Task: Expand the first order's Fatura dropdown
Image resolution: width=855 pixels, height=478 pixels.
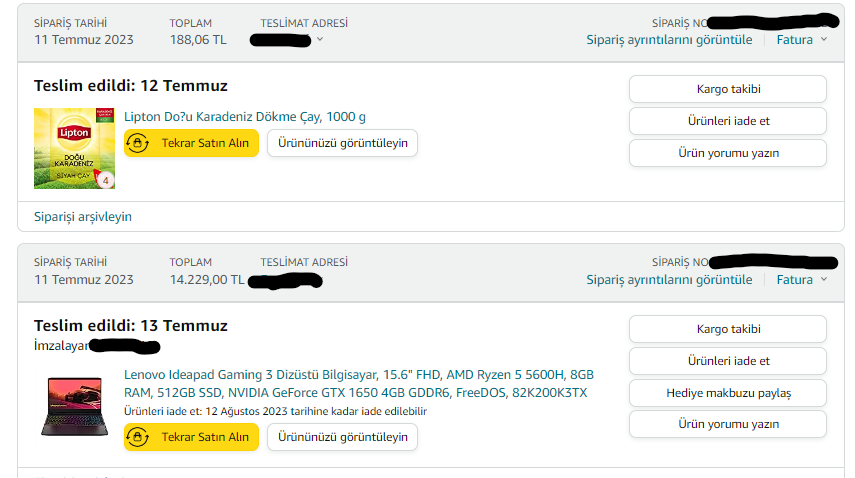Action: (x=802, y=40)
